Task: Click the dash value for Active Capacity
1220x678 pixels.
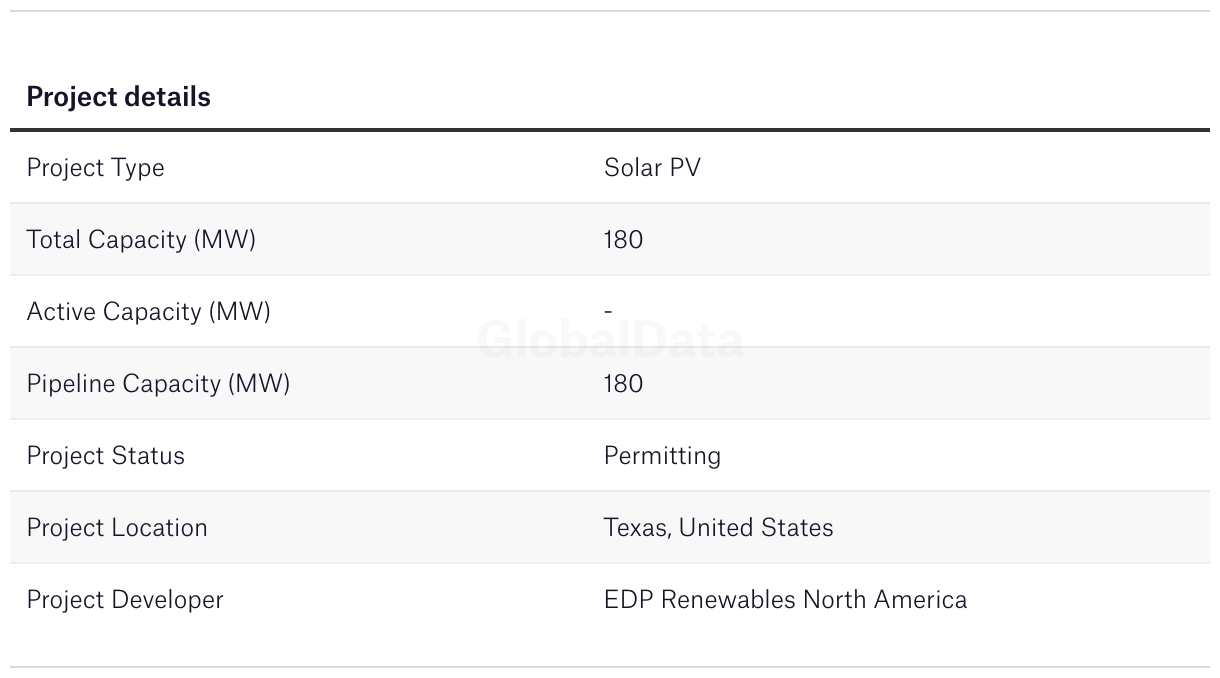Action: (608, 312)
